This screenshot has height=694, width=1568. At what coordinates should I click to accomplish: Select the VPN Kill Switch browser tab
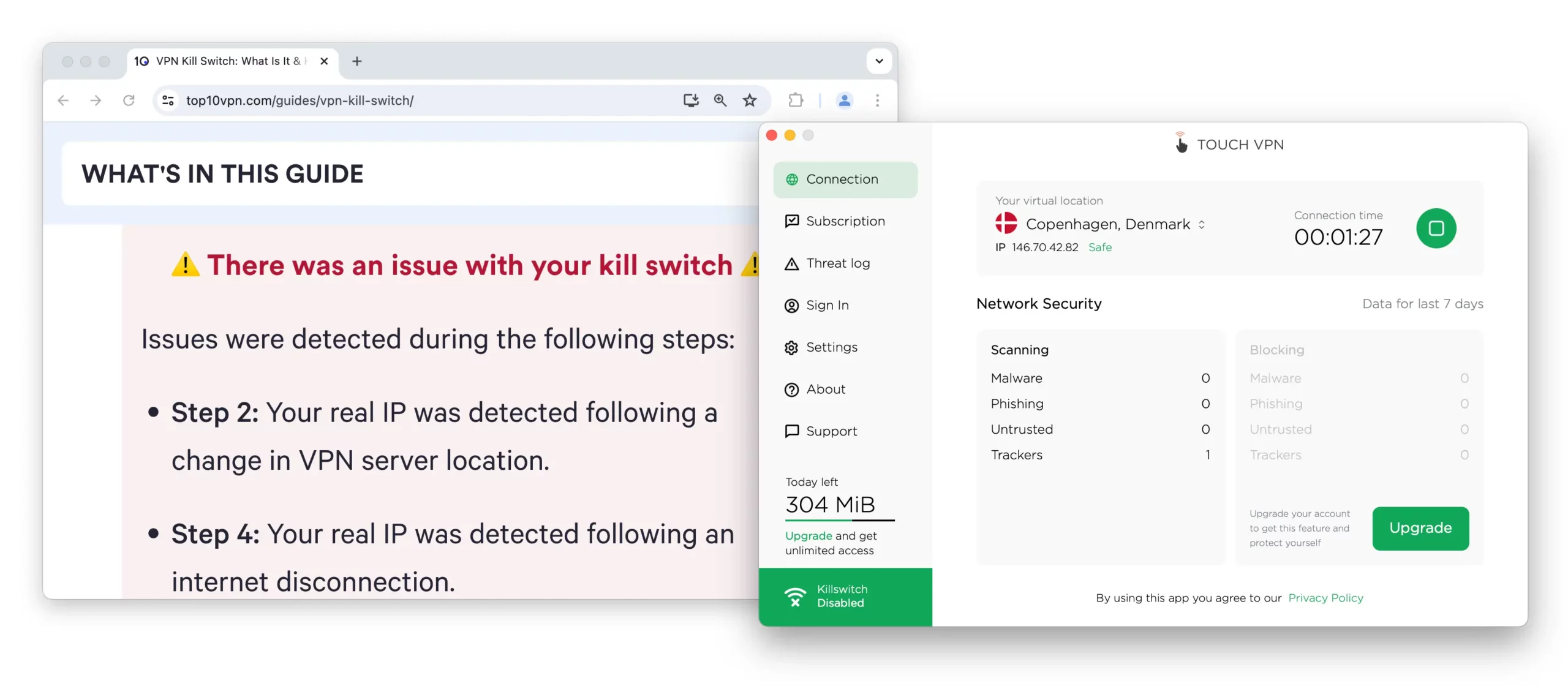pos(227,61)
